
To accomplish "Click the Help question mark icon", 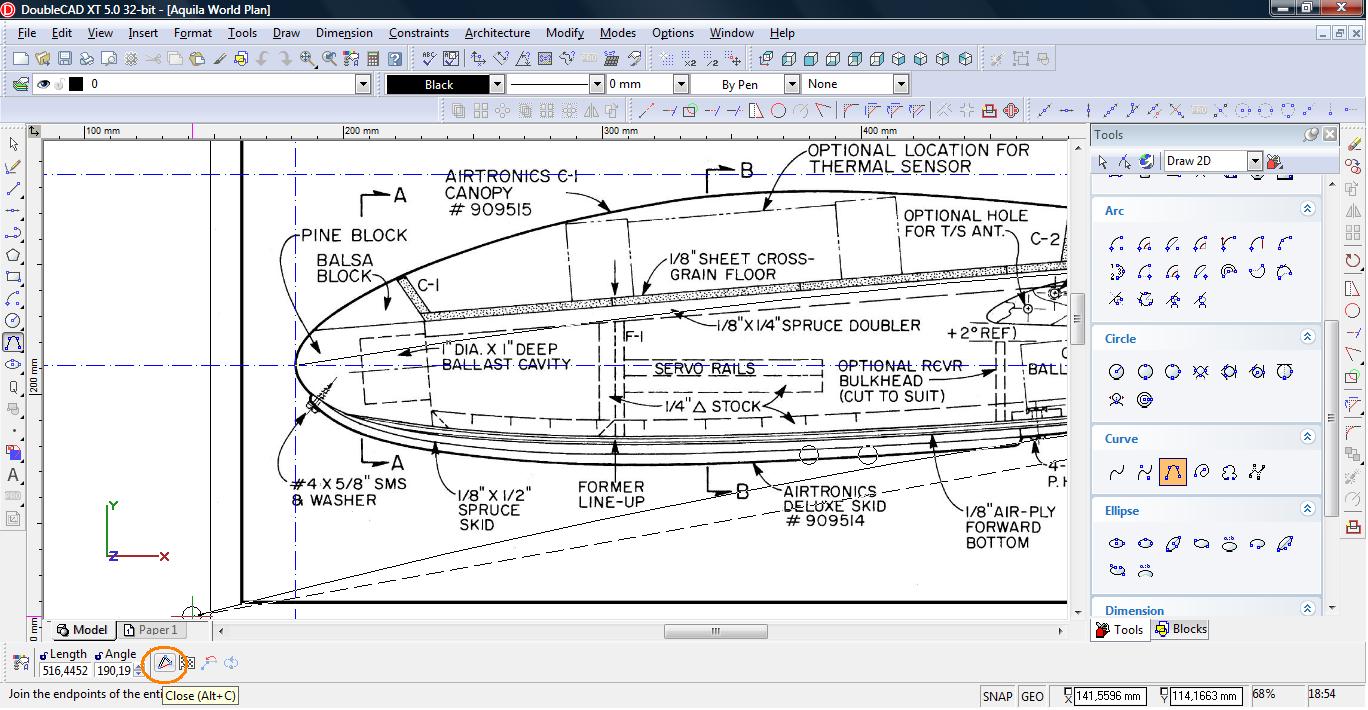I will 395,59.
